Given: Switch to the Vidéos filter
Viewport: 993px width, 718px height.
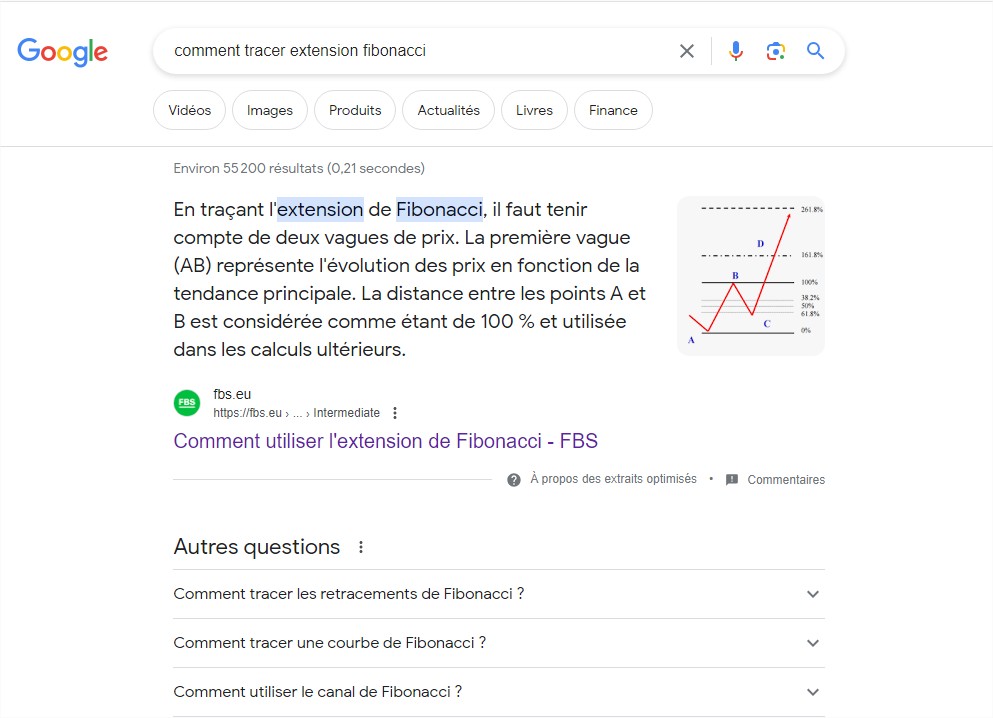Looking at the screenshot, I should pyautogui.click(x=190, y=110).
